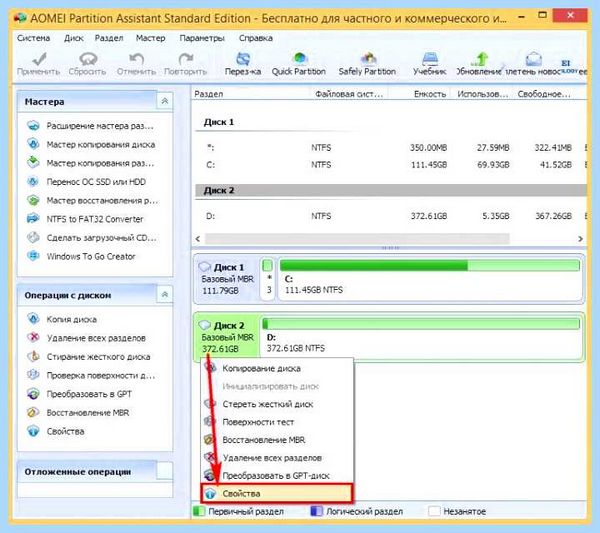Choose Копирование диска in context menu

277,368
